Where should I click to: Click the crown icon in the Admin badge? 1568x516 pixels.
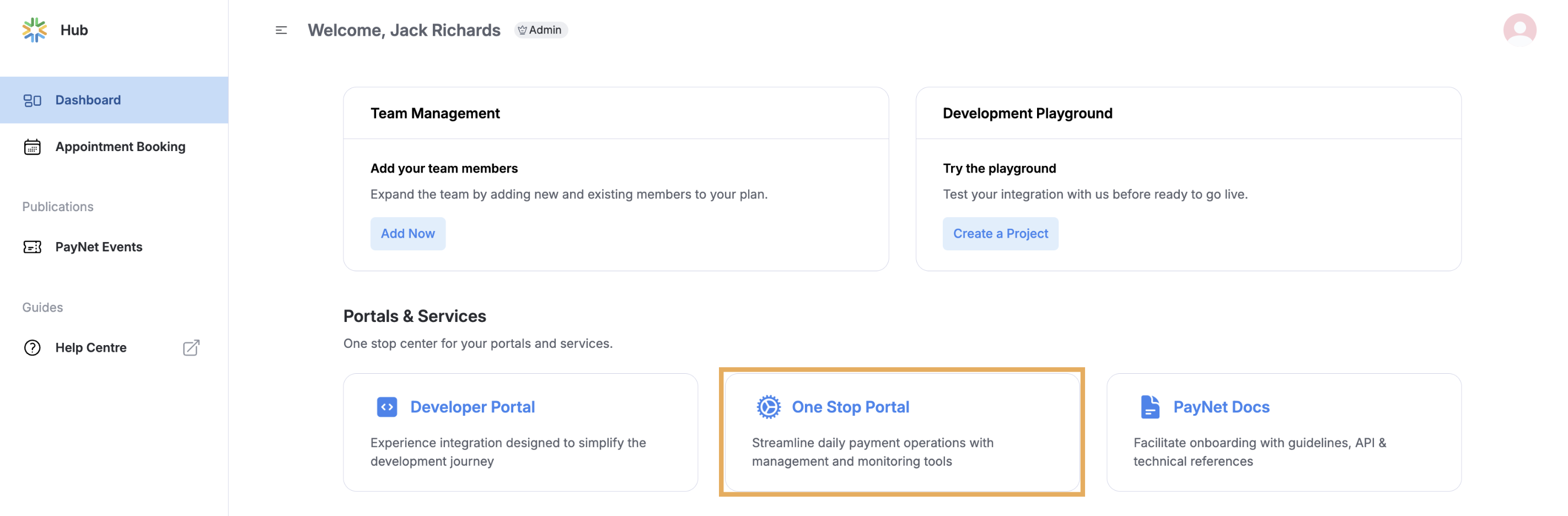tap(522, 29)
